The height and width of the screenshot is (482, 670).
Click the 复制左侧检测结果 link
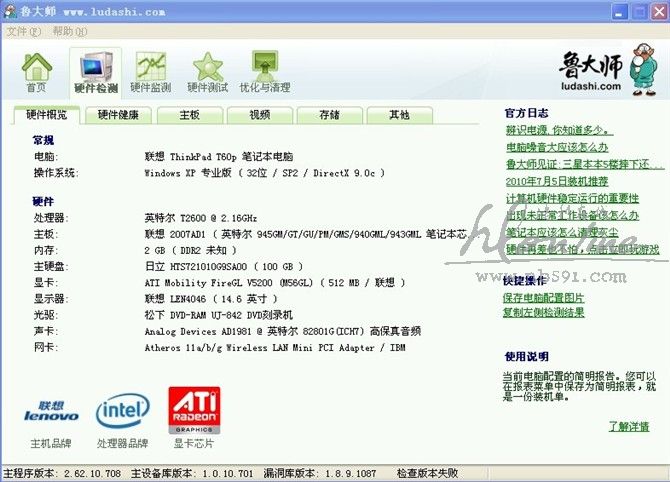coord(544,313)
